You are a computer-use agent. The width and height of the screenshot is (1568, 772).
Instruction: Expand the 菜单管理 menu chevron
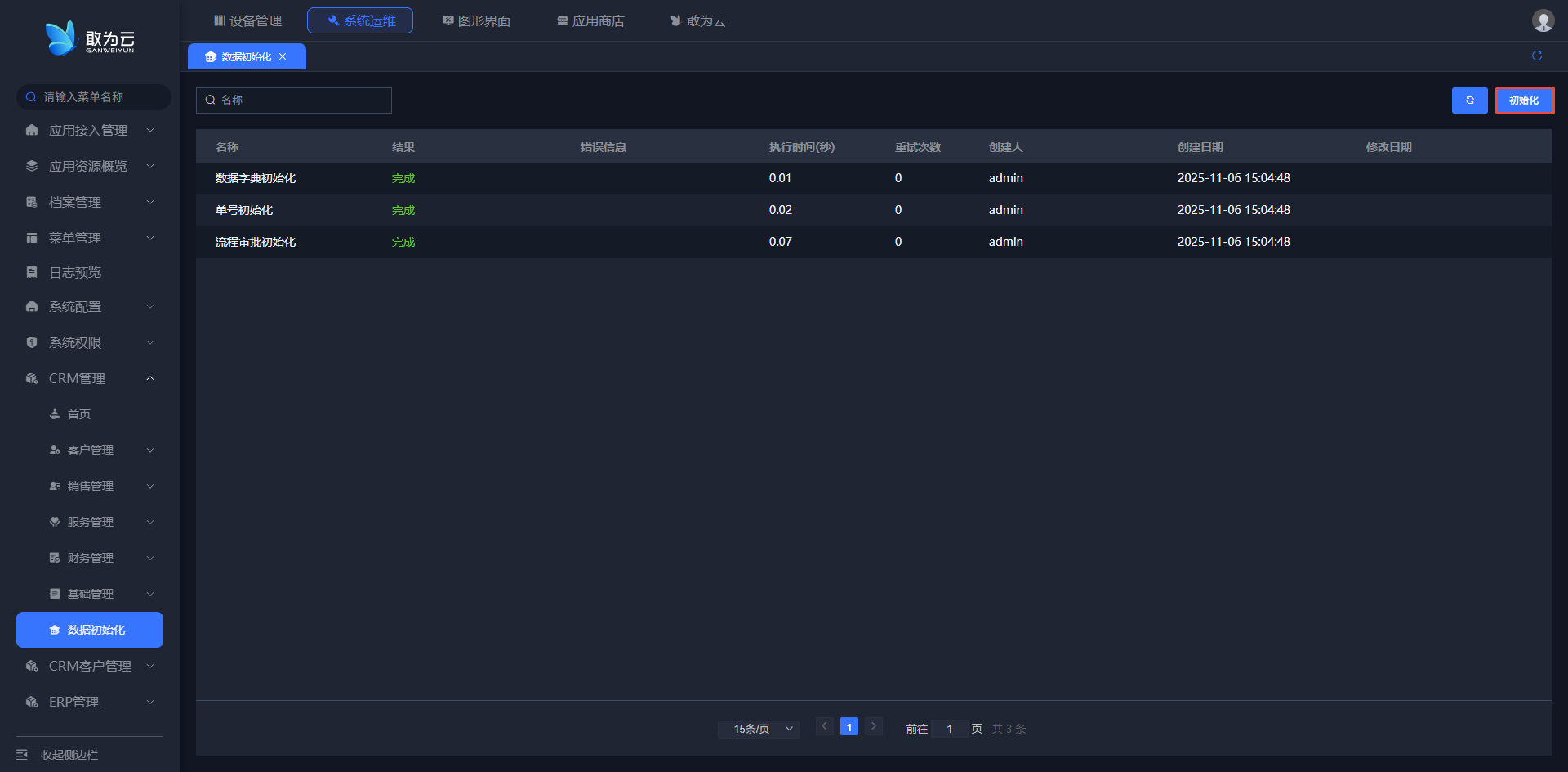tap(150, 238)
